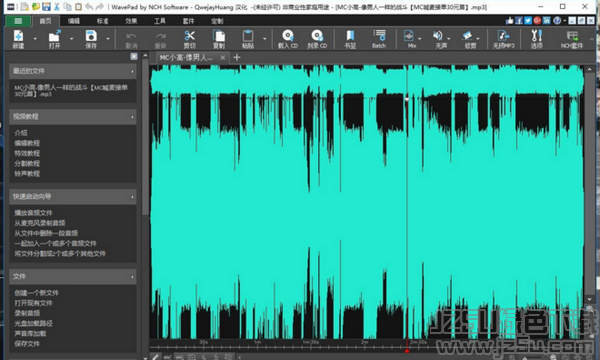Close the open MP3 file tab
The image size is (600, 360).
223,57
